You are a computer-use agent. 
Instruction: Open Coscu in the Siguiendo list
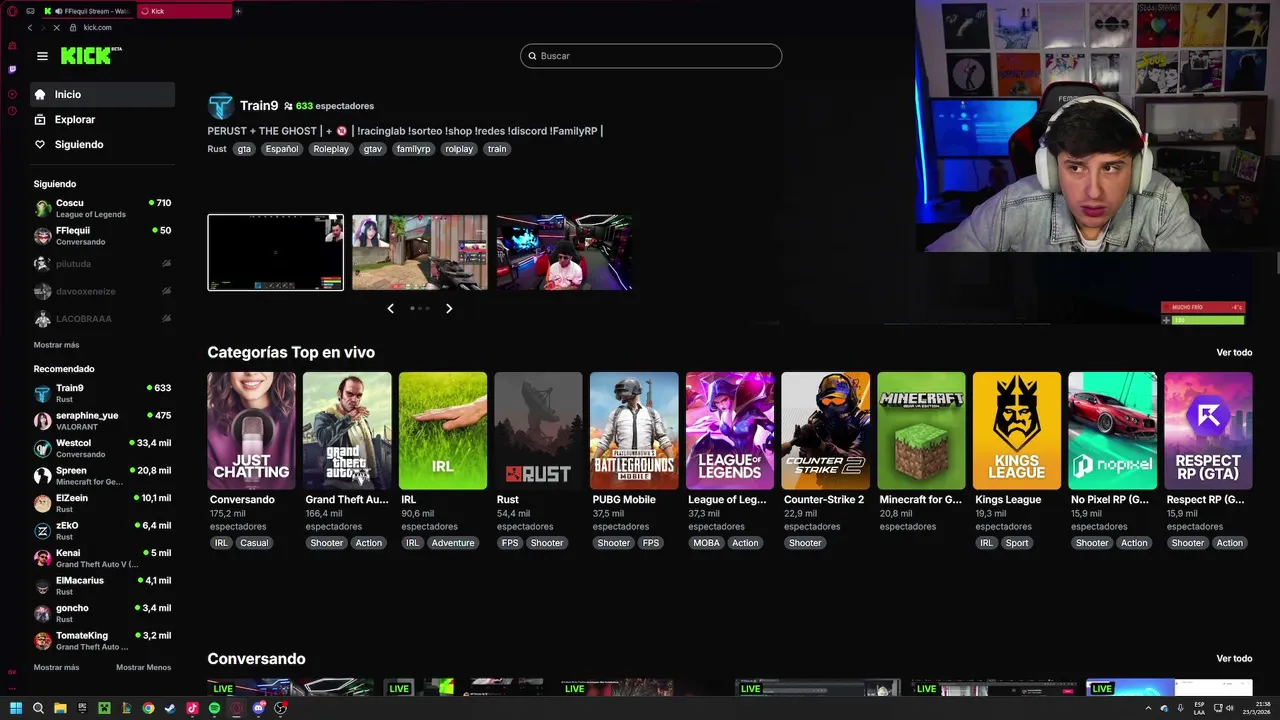click(102, 208)
